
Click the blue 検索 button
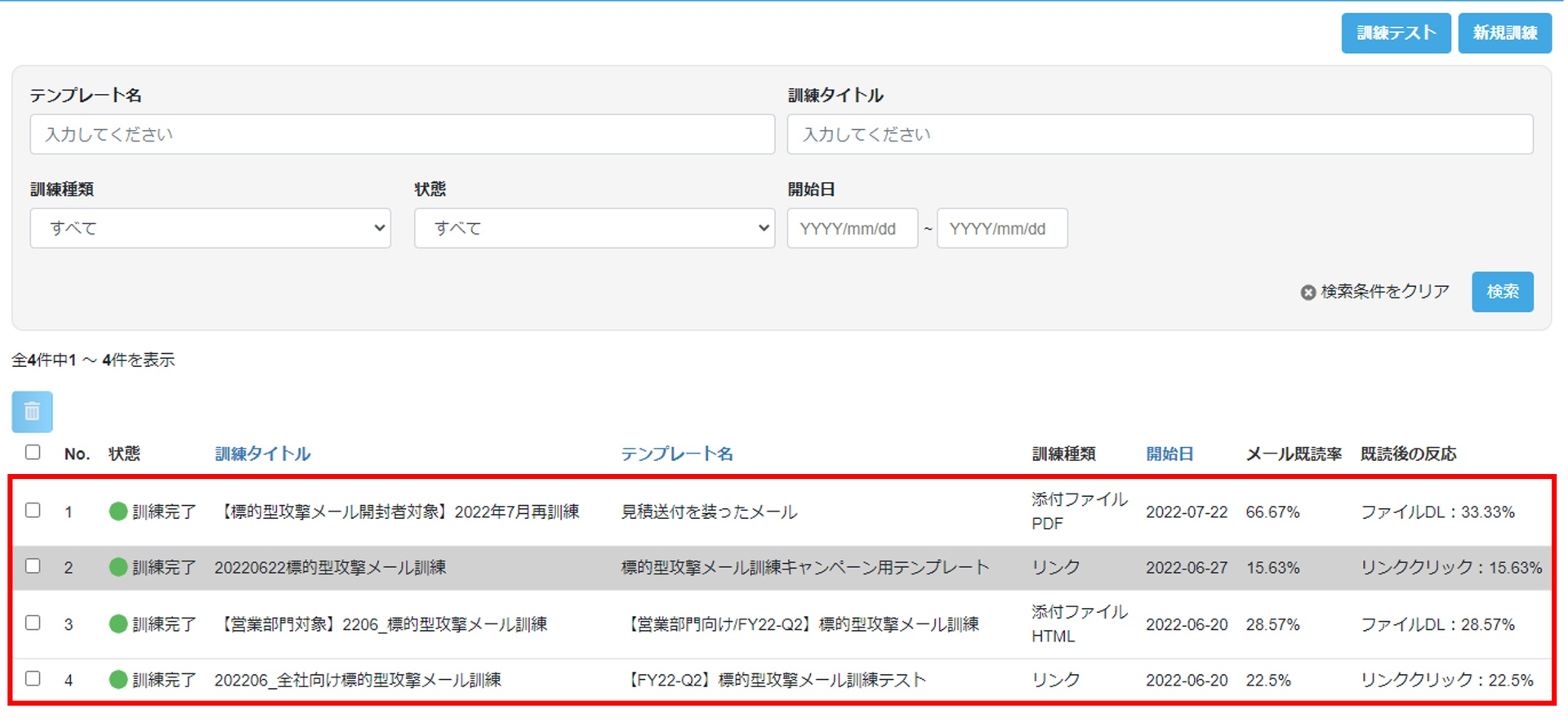[1503, 292]
